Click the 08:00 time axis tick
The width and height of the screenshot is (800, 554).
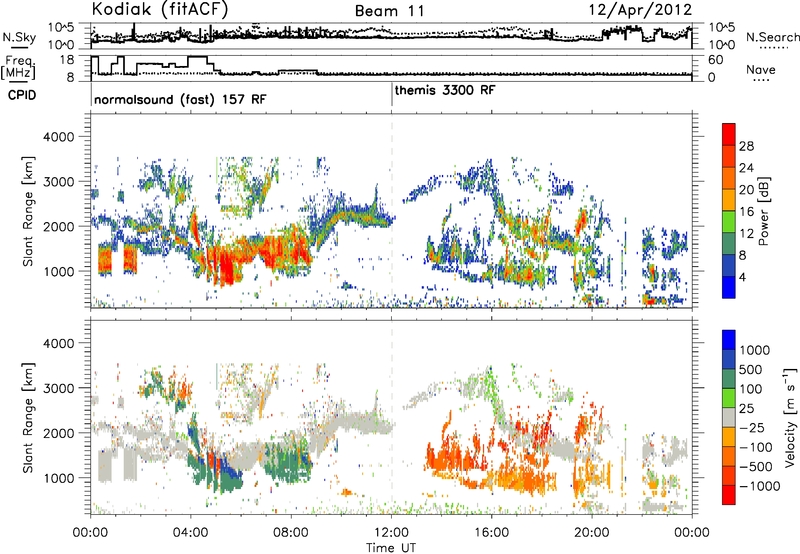pyautogui.click(x=291, y=533)
